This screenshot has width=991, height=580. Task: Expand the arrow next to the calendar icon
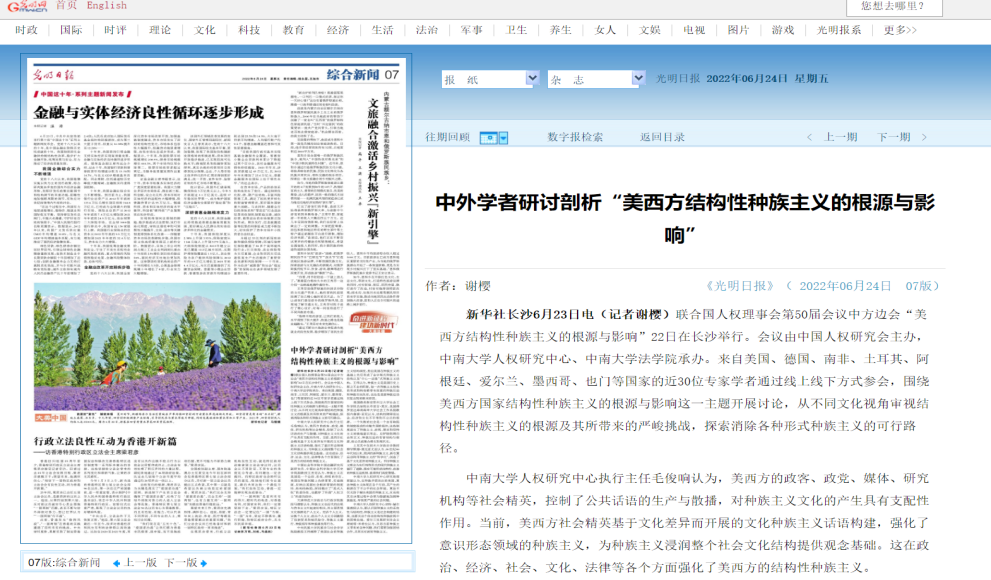point(503,138)
